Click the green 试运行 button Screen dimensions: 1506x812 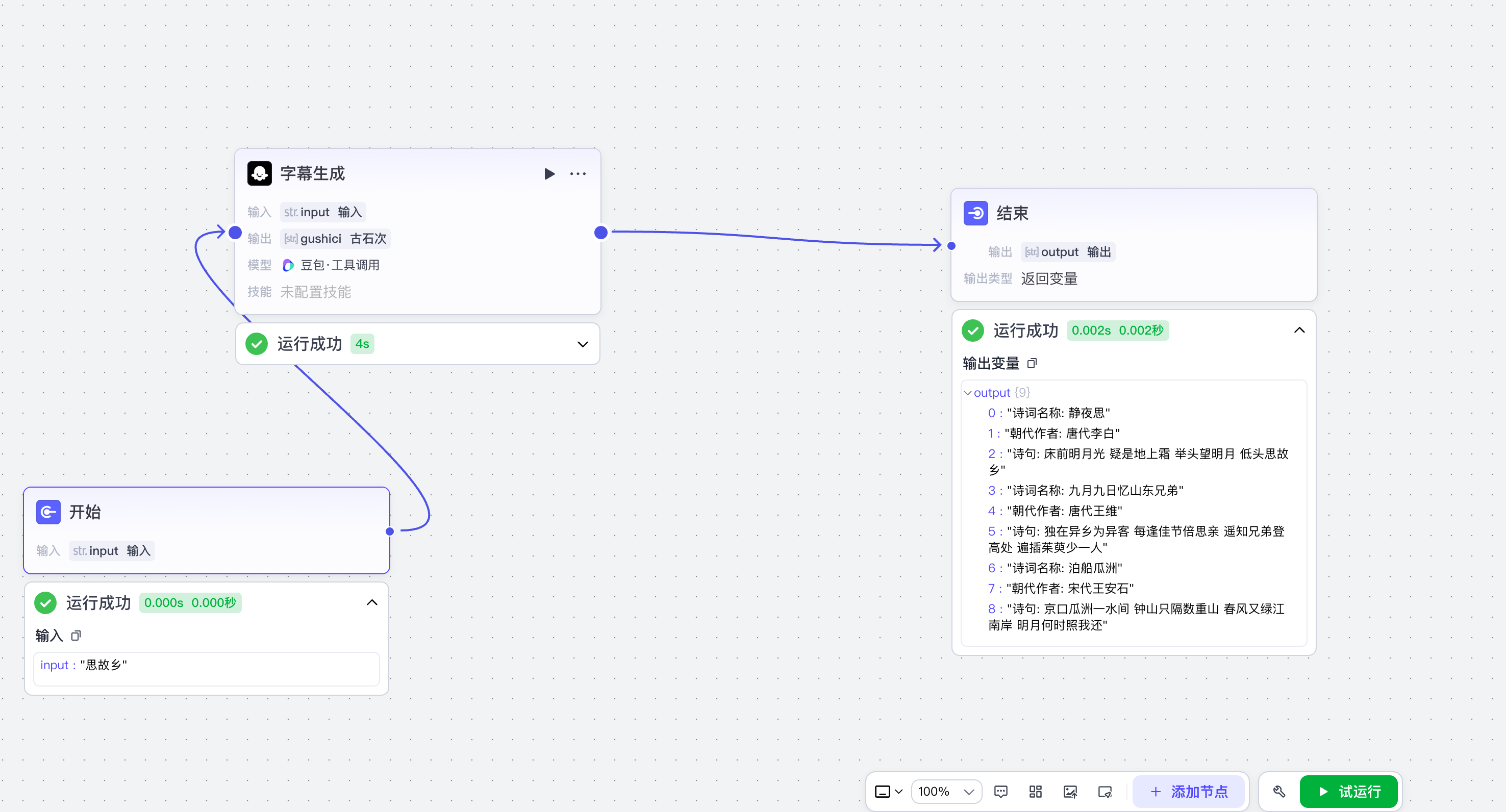pyautogui.click(x=1348, y=792)
